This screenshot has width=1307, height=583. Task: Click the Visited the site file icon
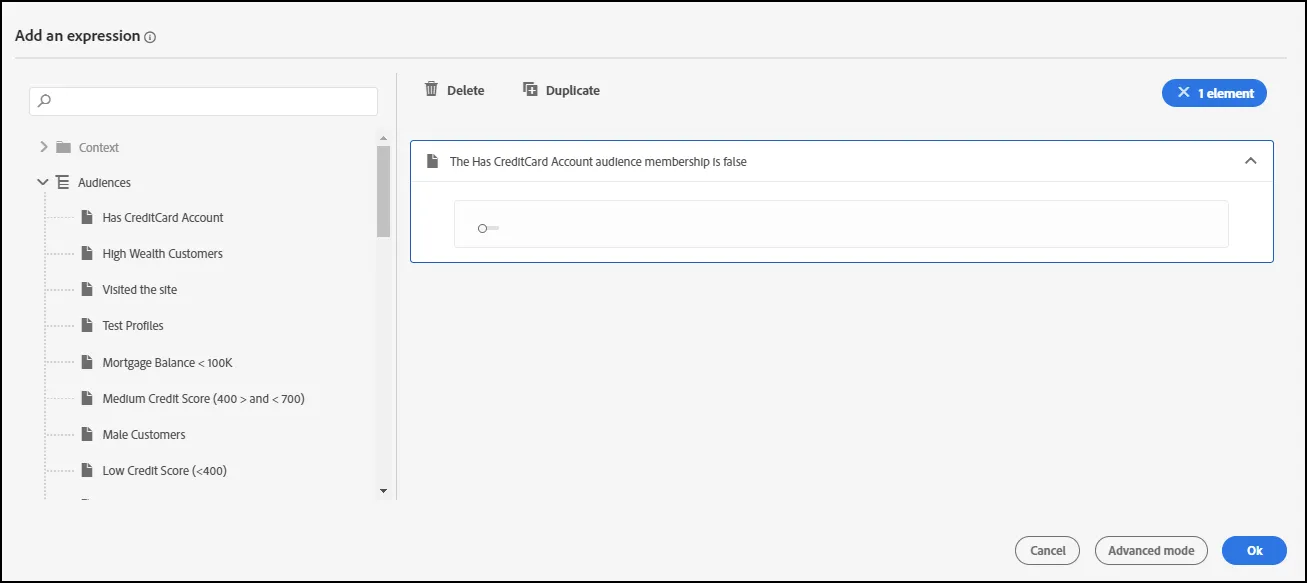87,289
